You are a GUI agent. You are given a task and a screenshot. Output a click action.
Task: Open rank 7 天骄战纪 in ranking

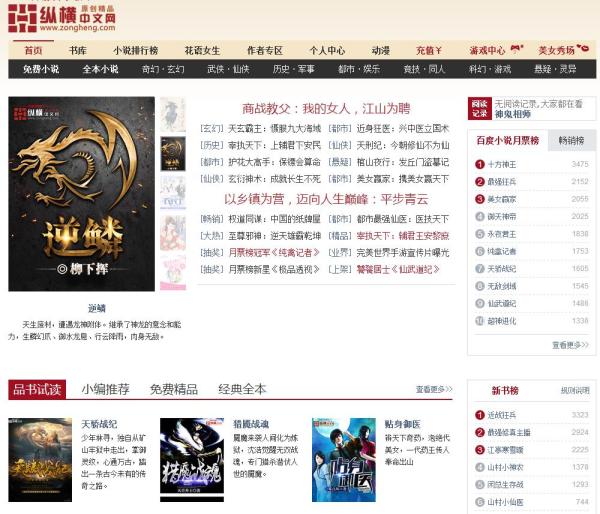501,269
